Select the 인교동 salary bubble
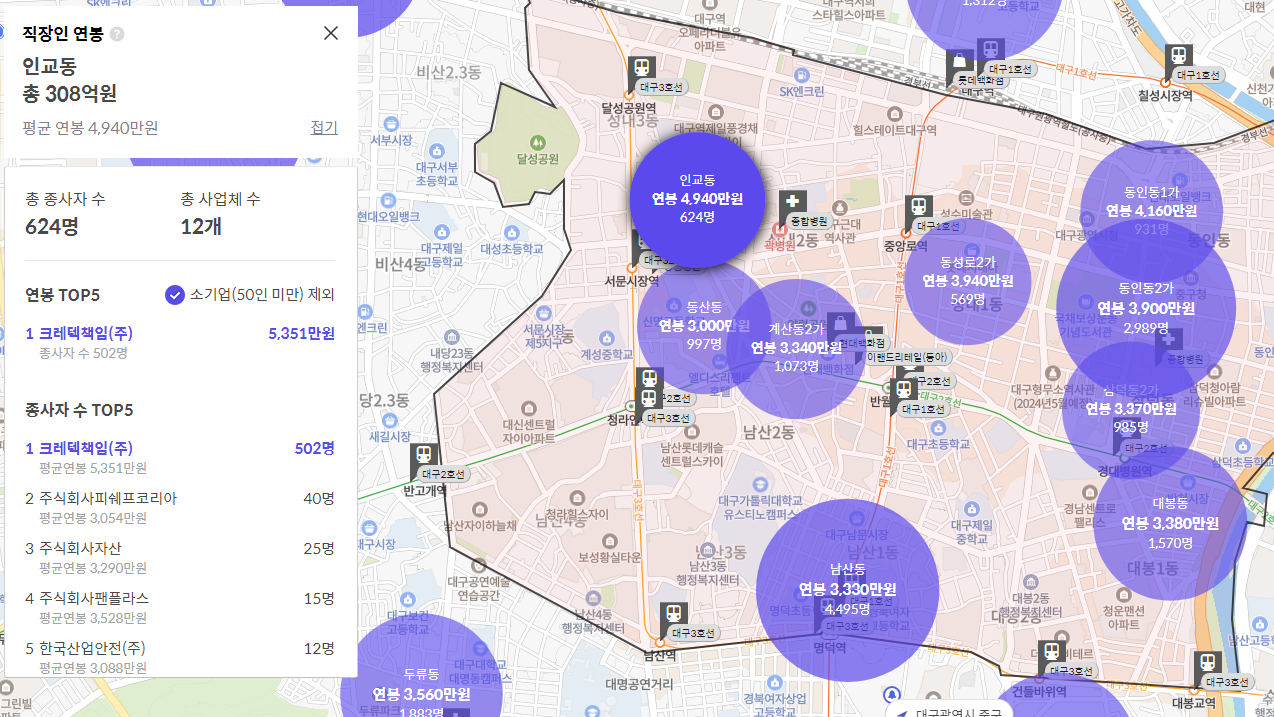The image size is (1274, 717). [x=698, y=199]
